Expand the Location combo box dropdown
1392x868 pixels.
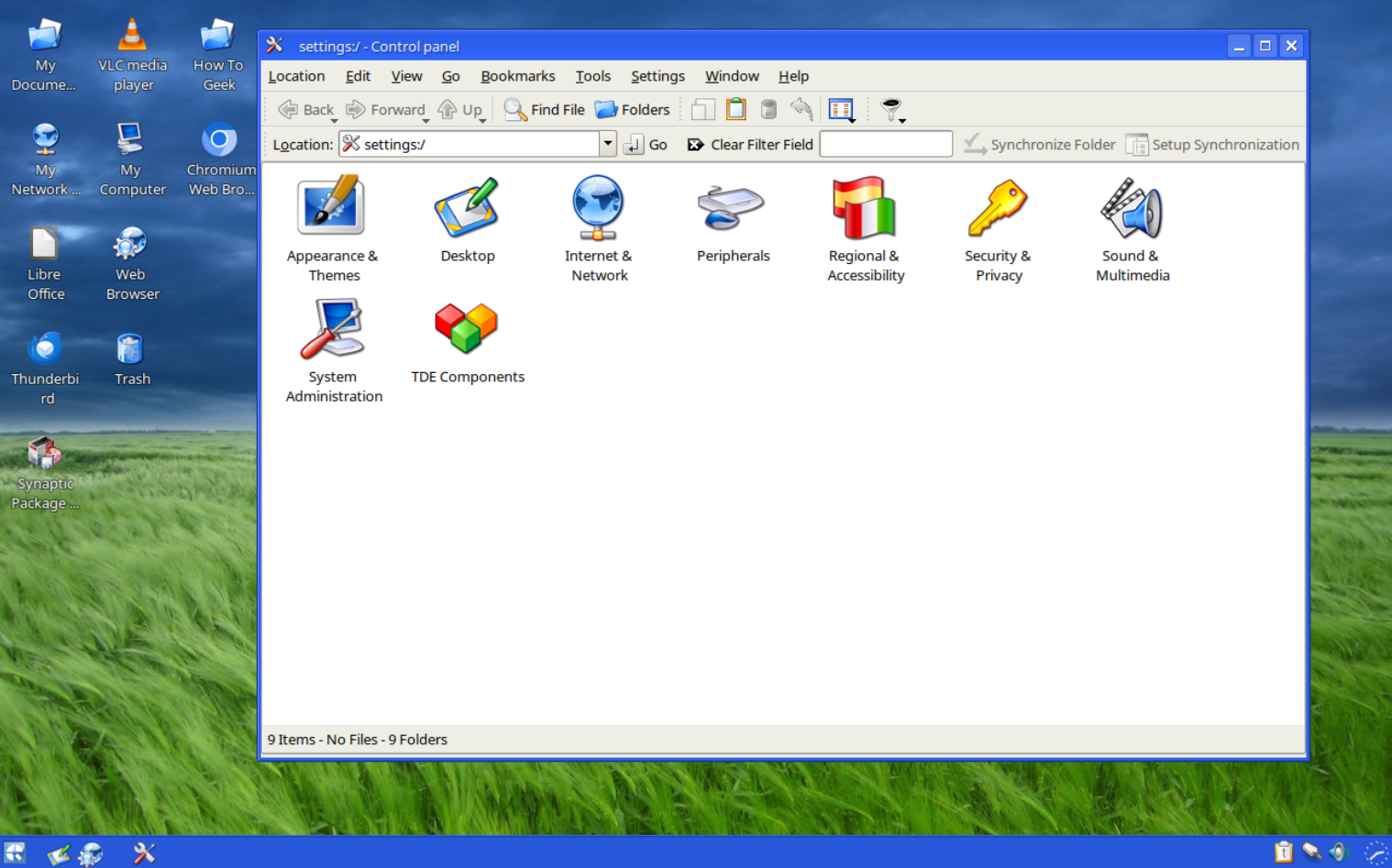[x=607, y=144]
